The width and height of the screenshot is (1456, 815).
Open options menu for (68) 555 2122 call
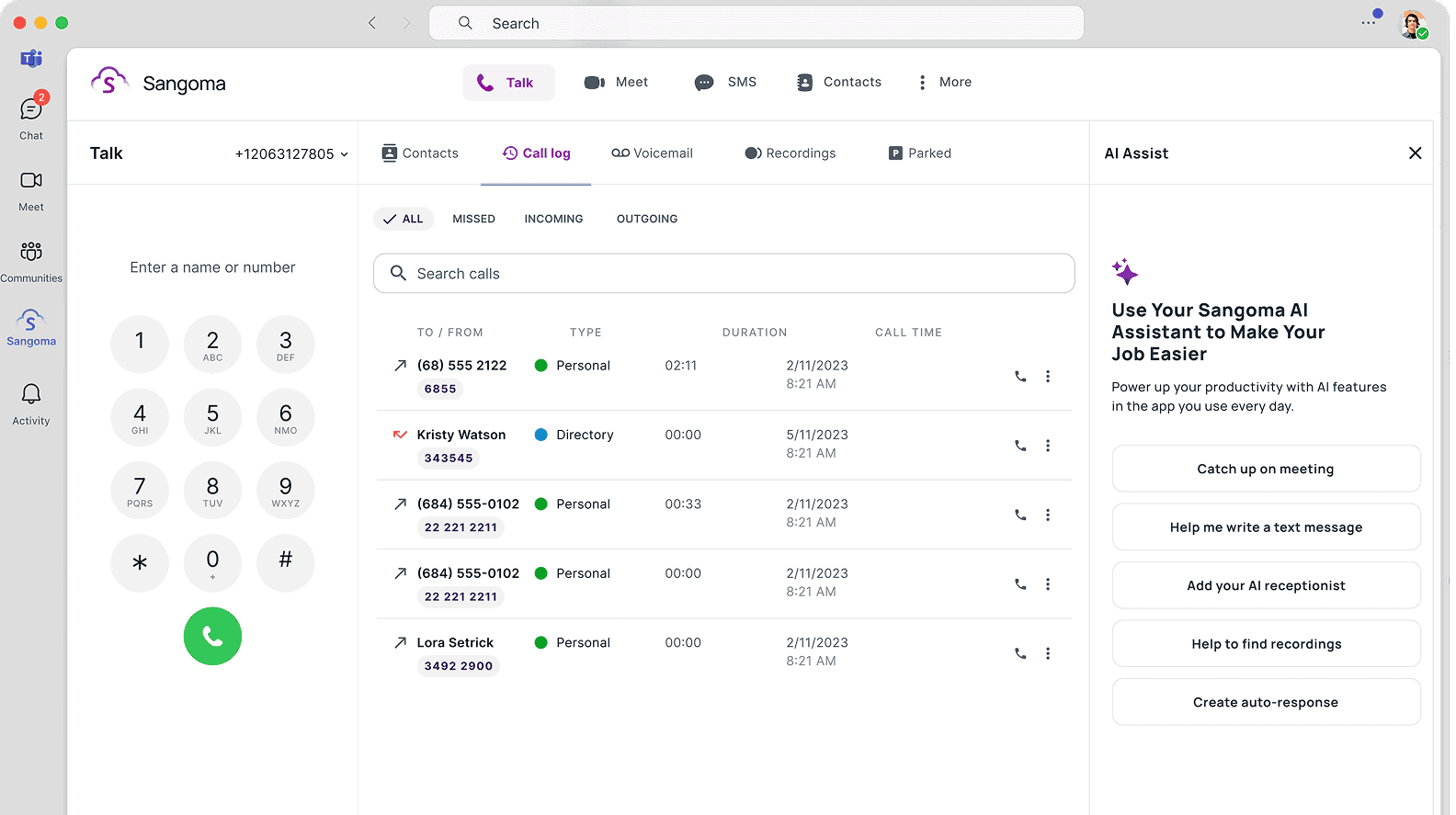click(1048, 377)
